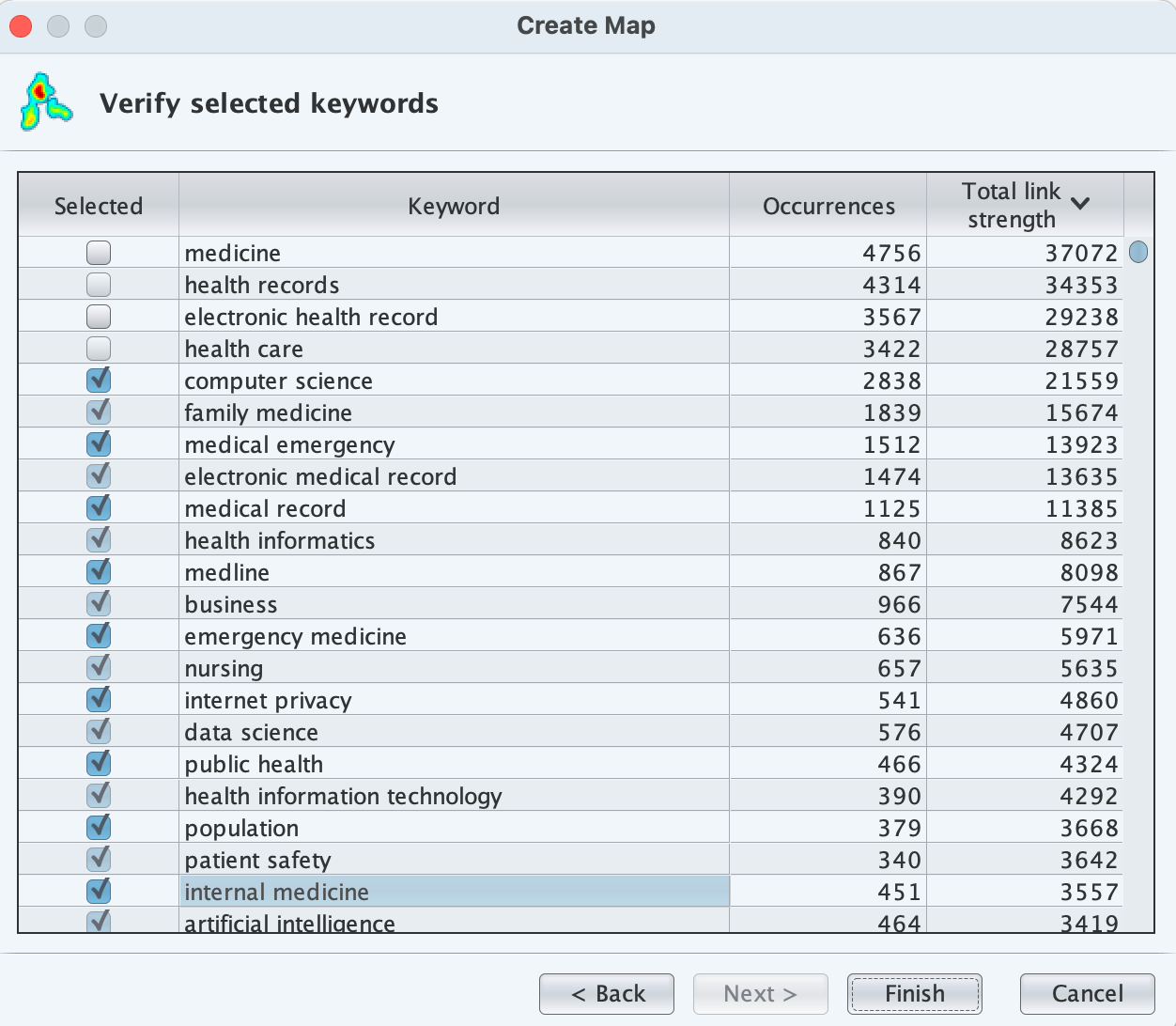Viewport: 1176px width, 1026px height.
Task: Deselect the family medicine checkbox
Action: tap(99, 412)
